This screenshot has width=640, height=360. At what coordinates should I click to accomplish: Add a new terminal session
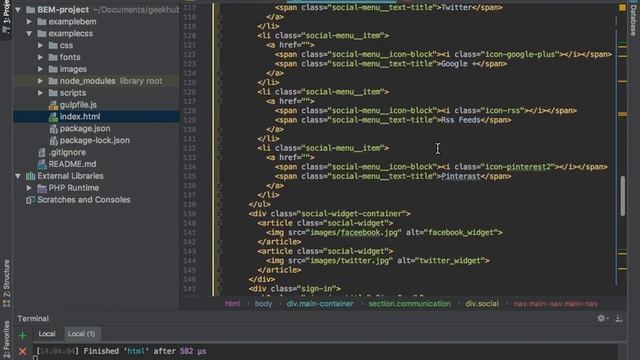[22, 336]
